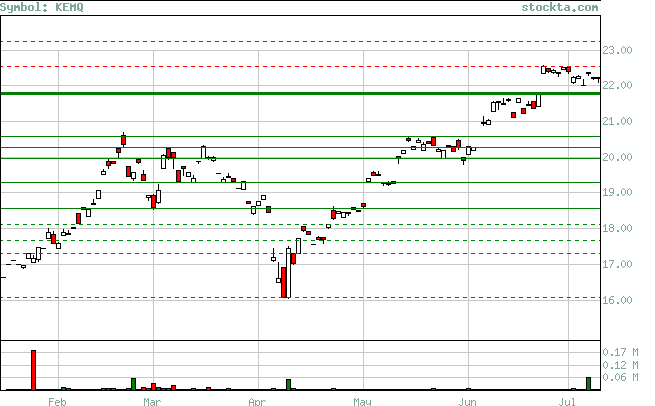This screenshot has width=655, height=406.
Task: Select the 22.00 price axis label
Action: tap(617, 85)
